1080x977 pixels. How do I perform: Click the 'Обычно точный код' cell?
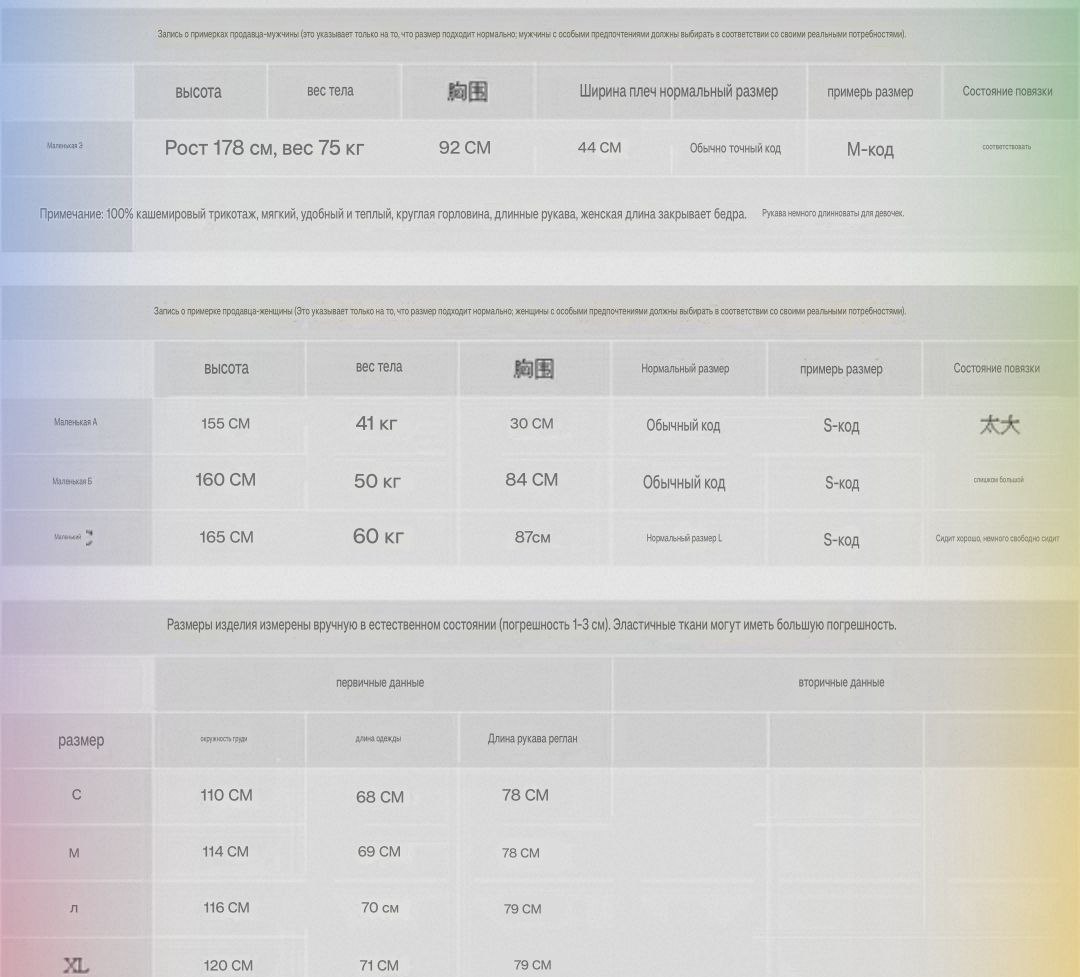coord(735,149)
